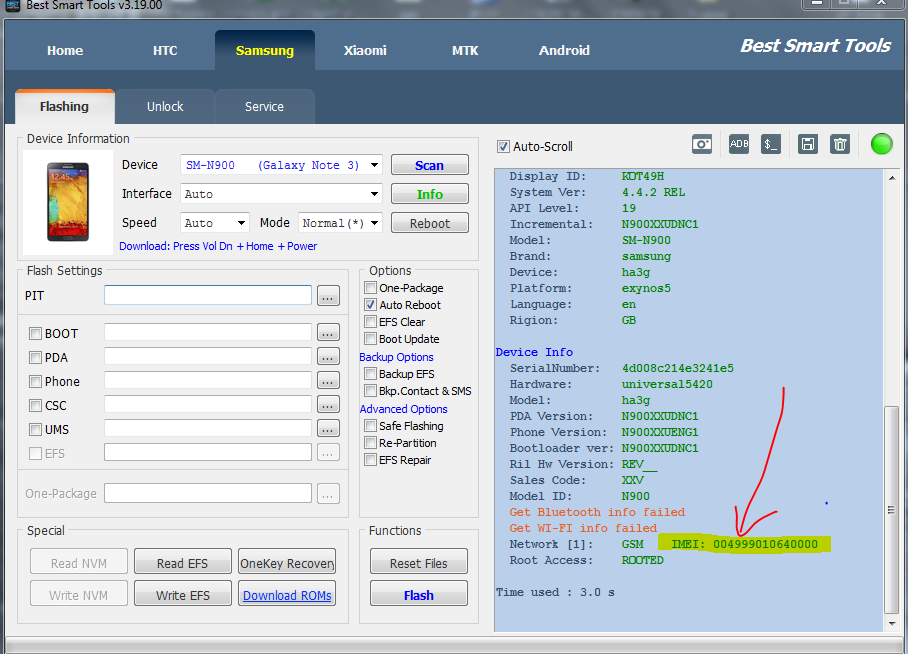Check the PDA file checkbox

click(x=35, y=357)
